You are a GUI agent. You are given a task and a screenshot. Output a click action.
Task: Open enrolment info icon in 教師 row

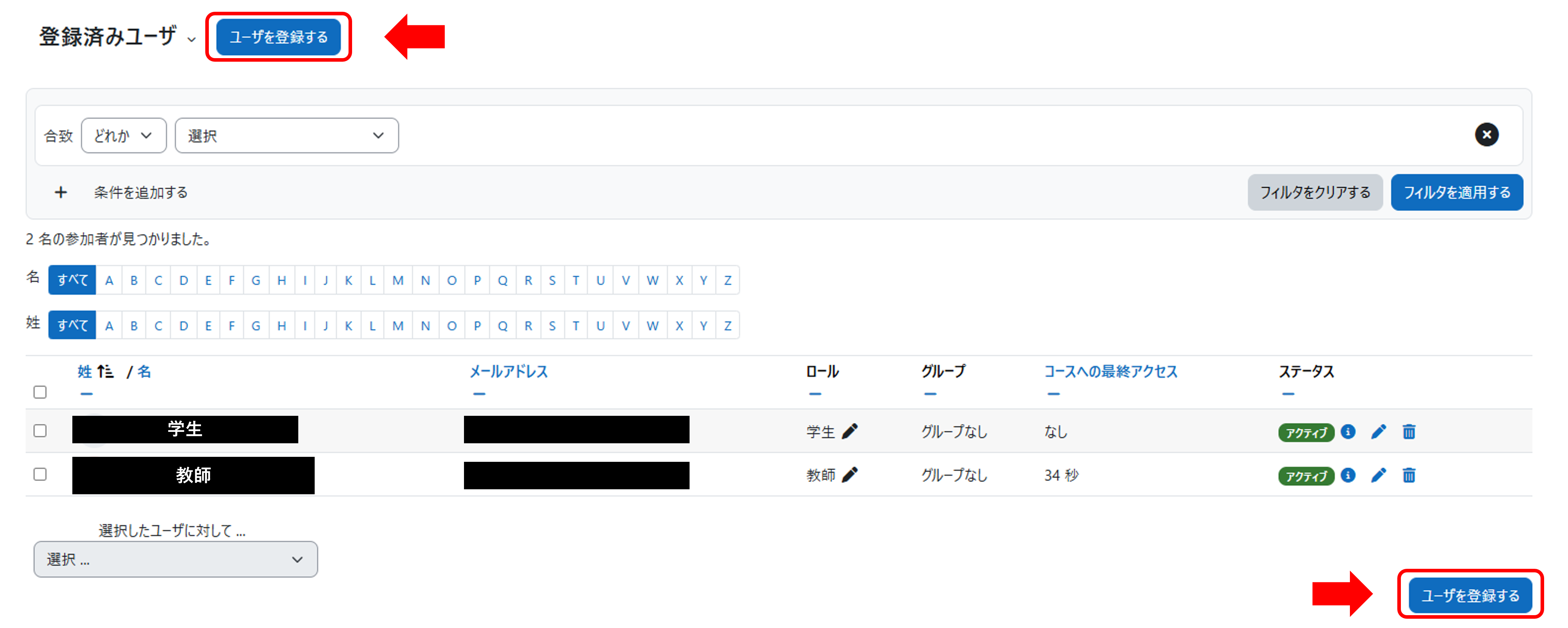coord(1348,475)
